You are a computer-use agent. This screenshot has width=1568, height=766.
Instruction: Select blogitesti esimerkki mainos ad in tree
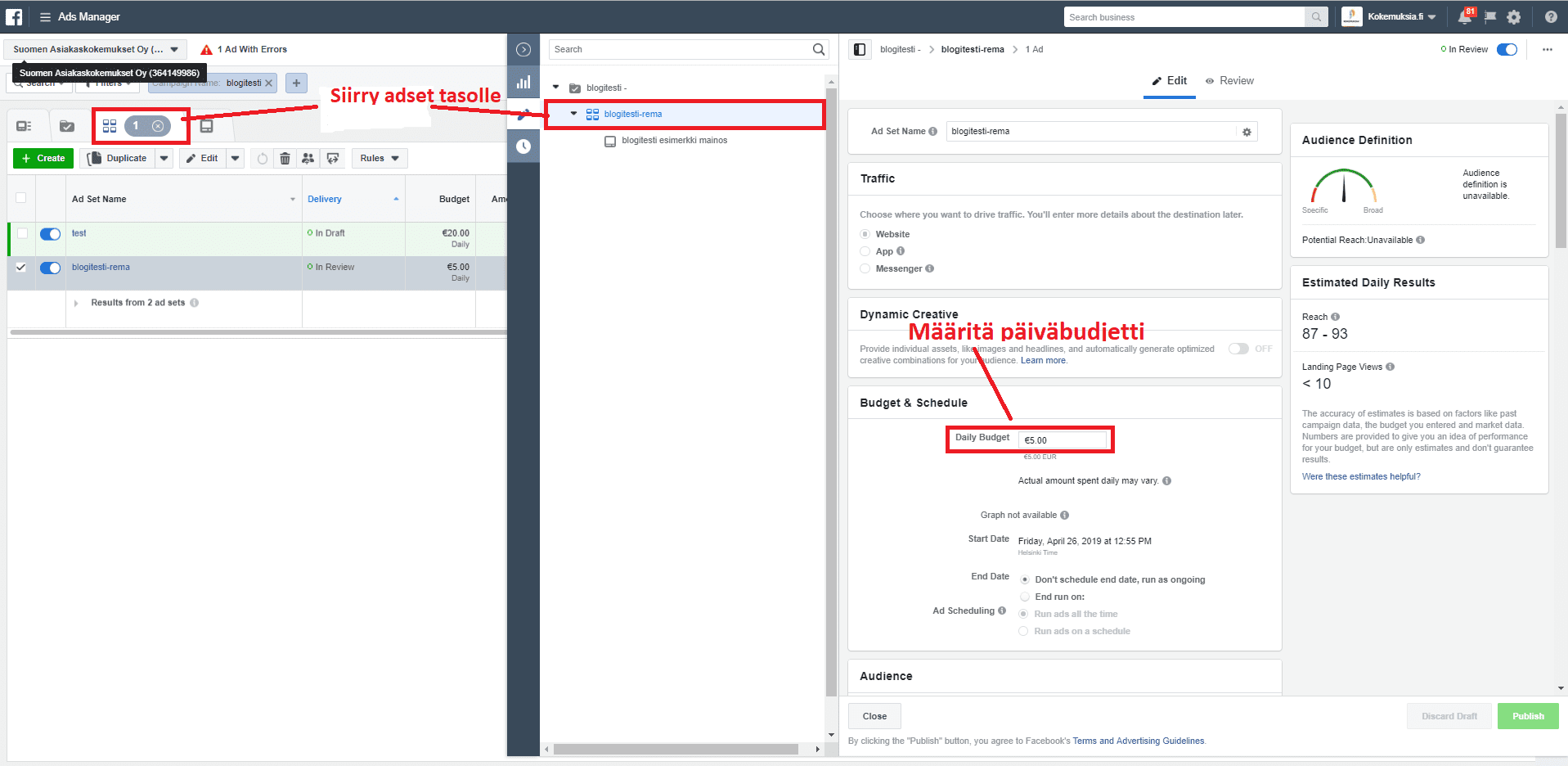tap(674, 141)
